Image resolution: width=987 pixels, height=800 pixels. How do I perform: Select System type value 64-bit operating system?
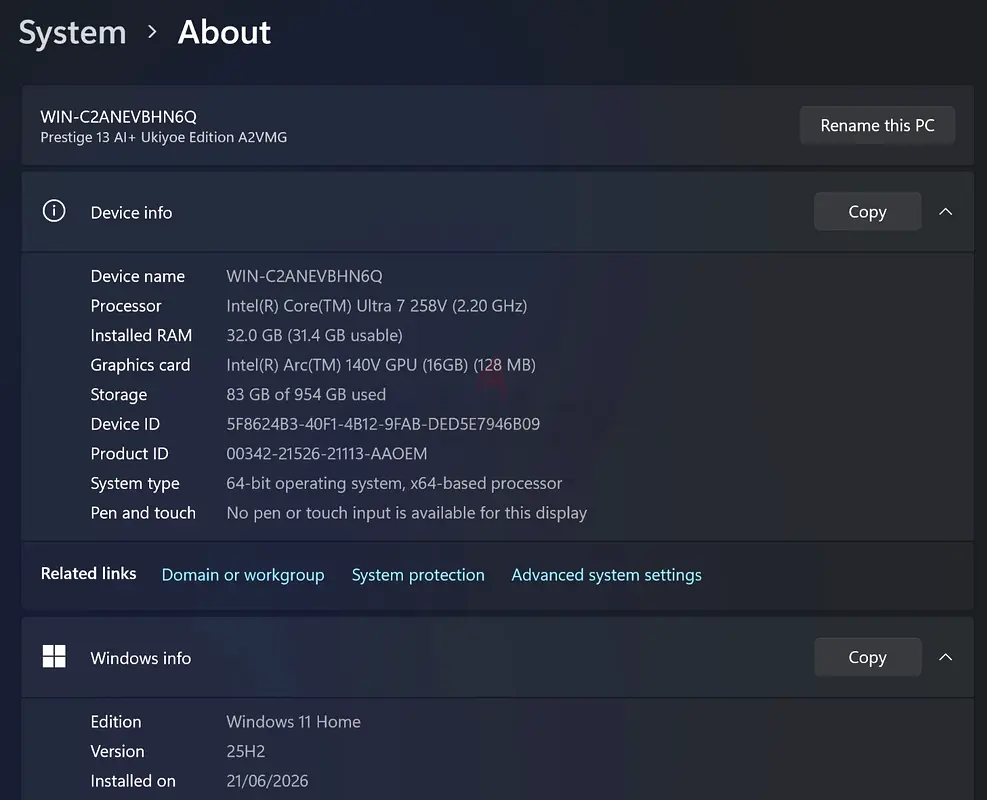click(x=394, y=483)
